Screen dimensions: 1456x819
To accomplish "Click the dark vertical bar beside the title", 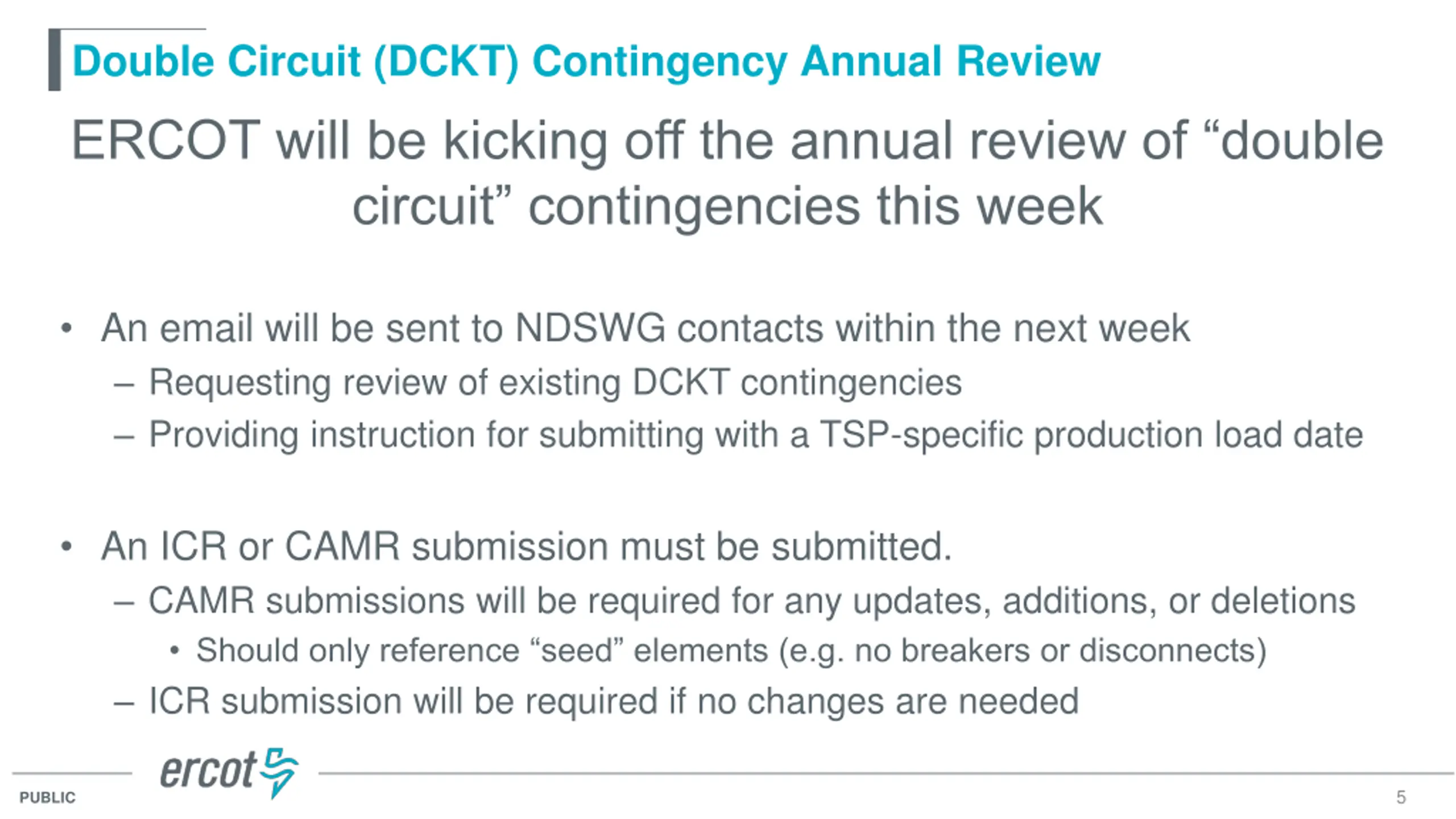I will 55,60.
